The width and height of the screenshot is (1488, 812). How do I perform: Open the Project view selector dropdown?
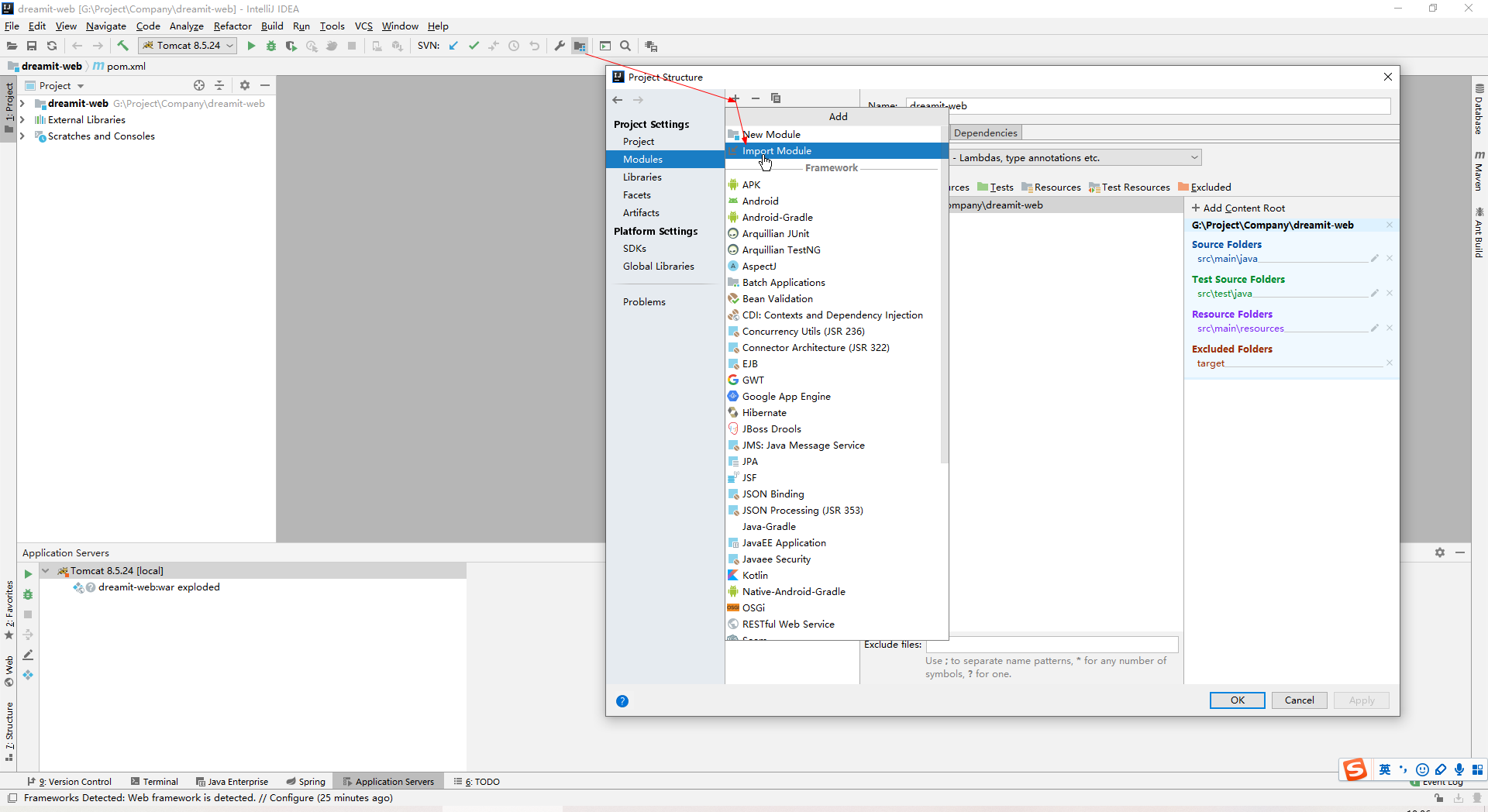coord(55,85)
